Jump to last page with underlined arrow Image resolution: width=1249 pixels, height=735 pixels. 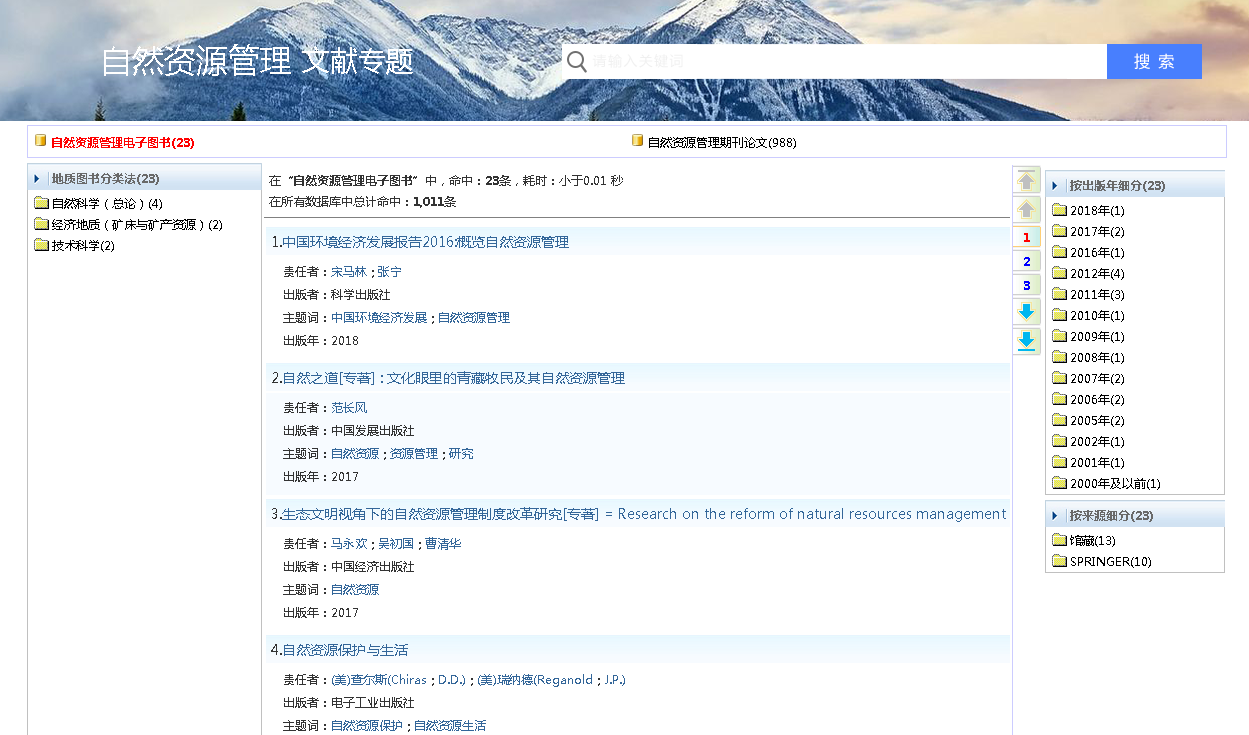click(1026, 341)
